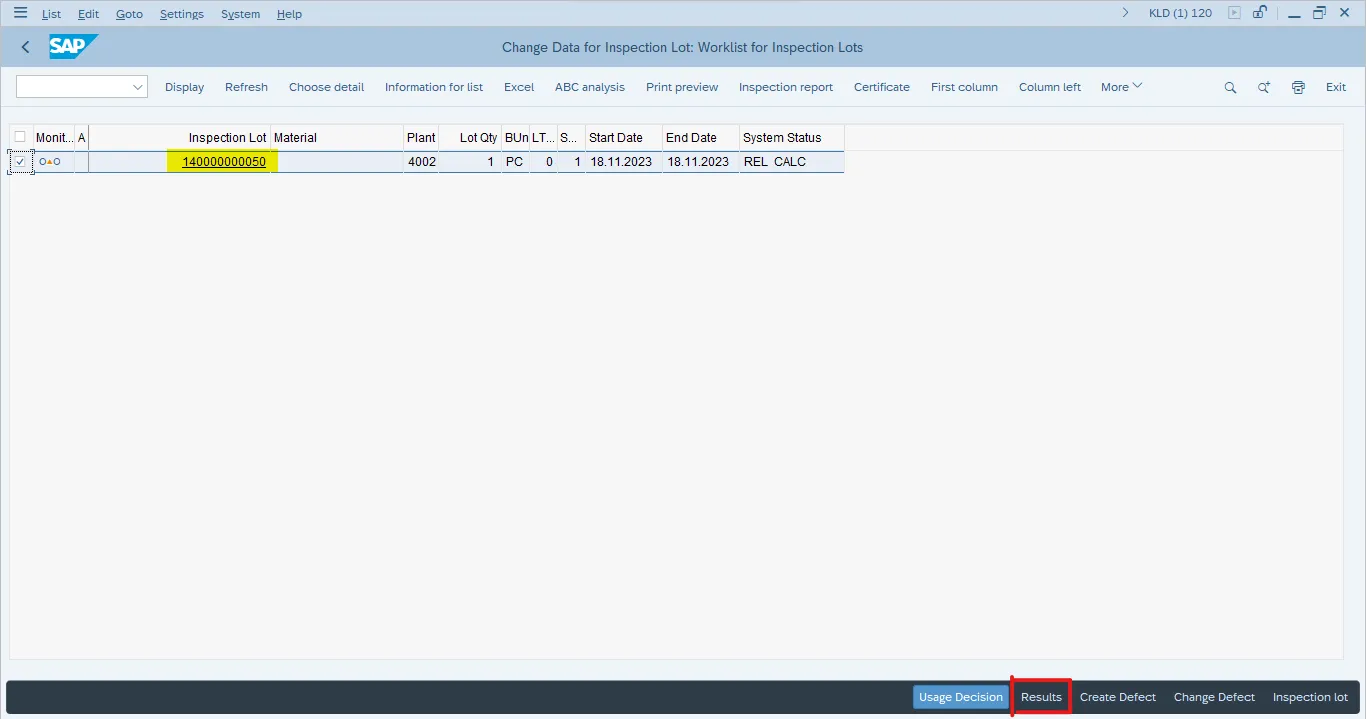
Task: Click the session lock icon in title bar
Action: (x=1260, y=13)
